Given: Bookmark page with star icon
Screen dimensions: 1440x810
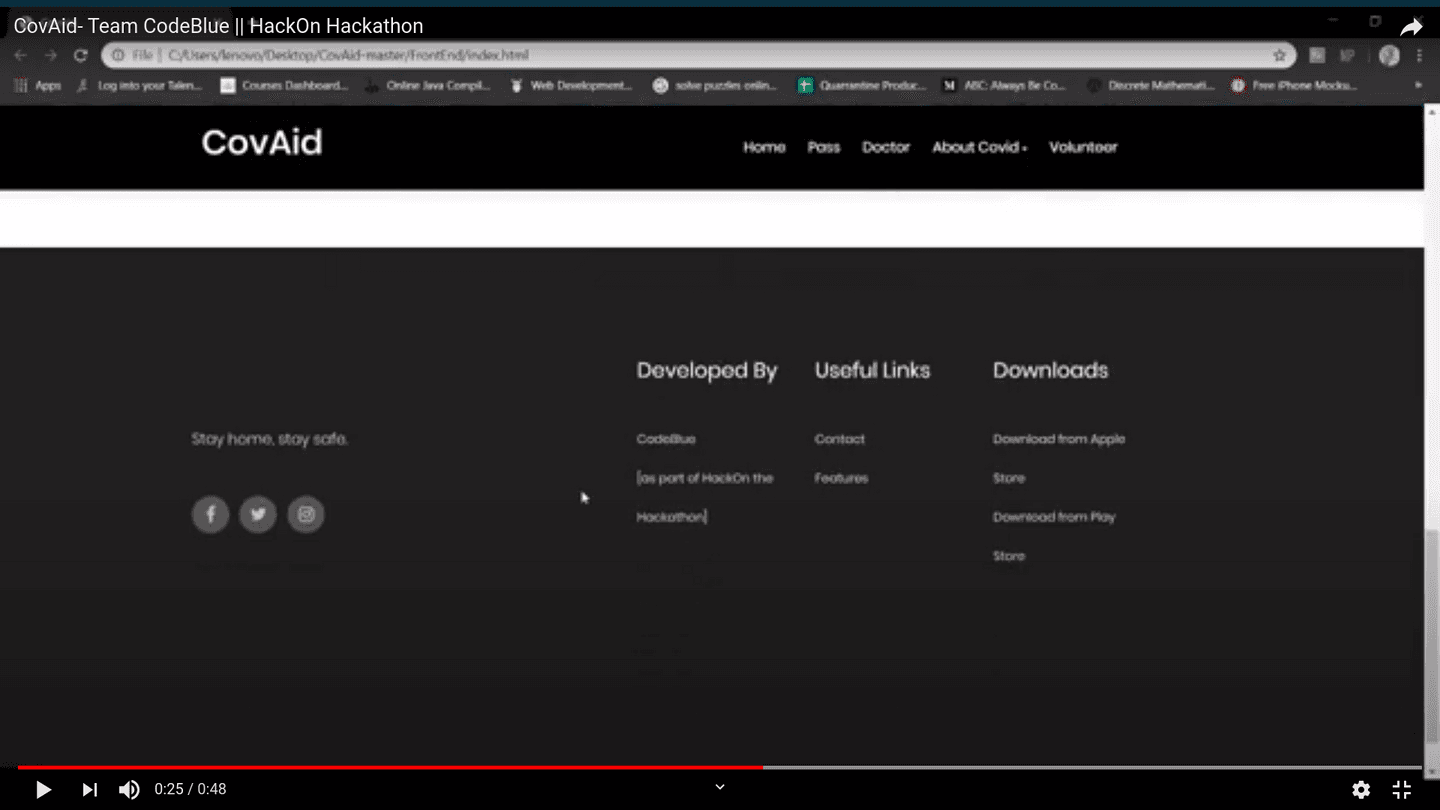Looking at the screenshot, I should click(x=1279, y=56).
